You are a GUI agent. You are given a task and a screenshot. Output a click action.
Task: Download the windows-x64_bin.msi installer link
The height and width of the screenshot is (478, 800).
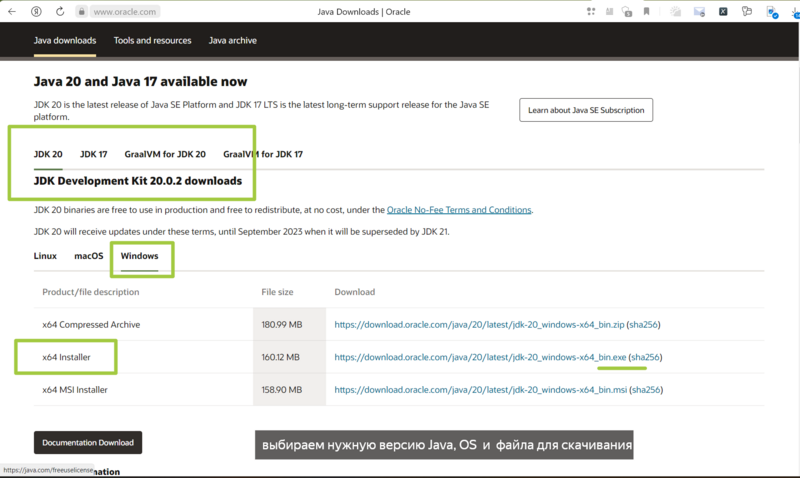coord(481,390)
